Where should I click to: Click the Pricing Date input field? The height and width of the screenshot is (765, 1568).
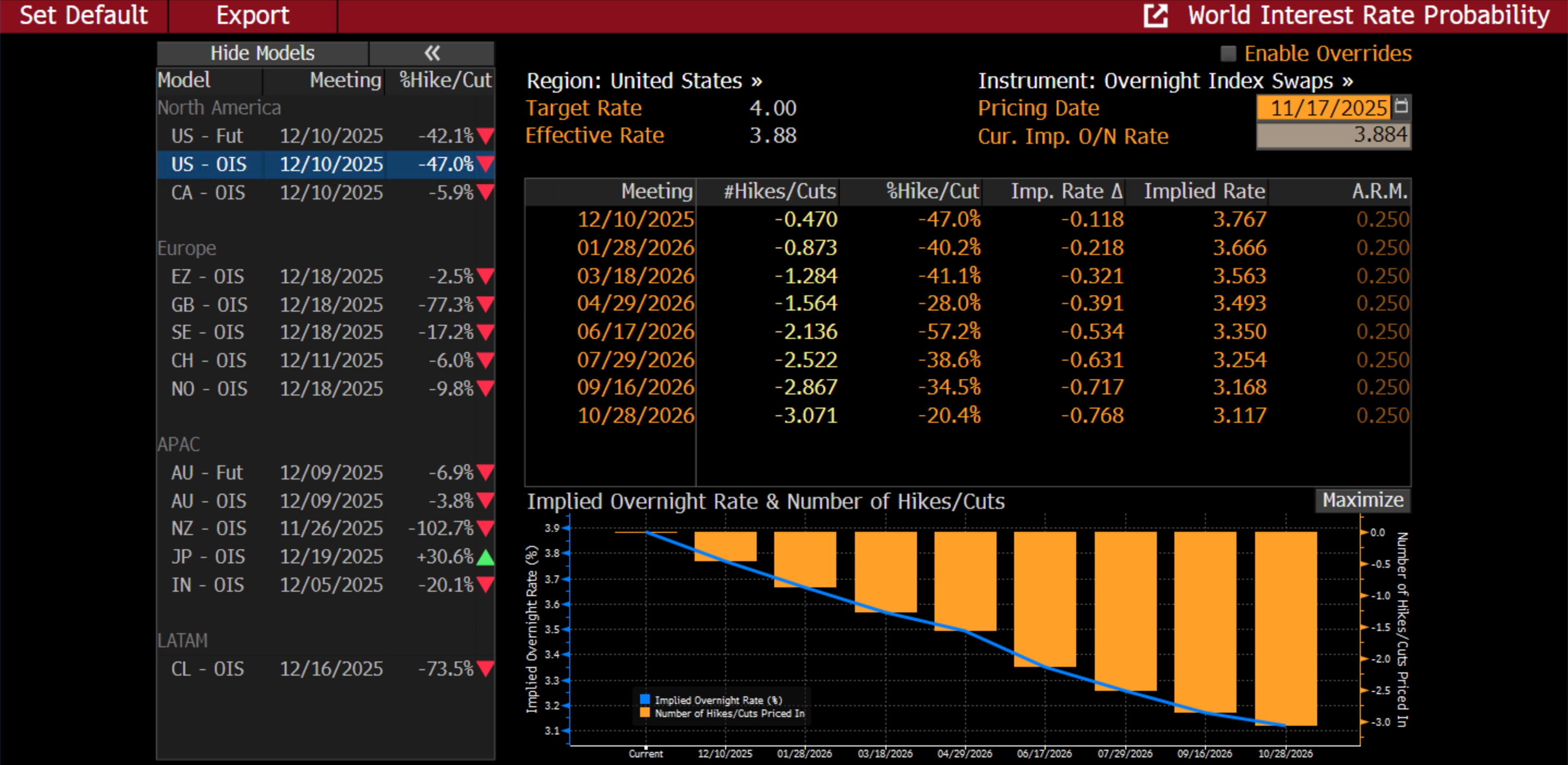coord(1323,108)
